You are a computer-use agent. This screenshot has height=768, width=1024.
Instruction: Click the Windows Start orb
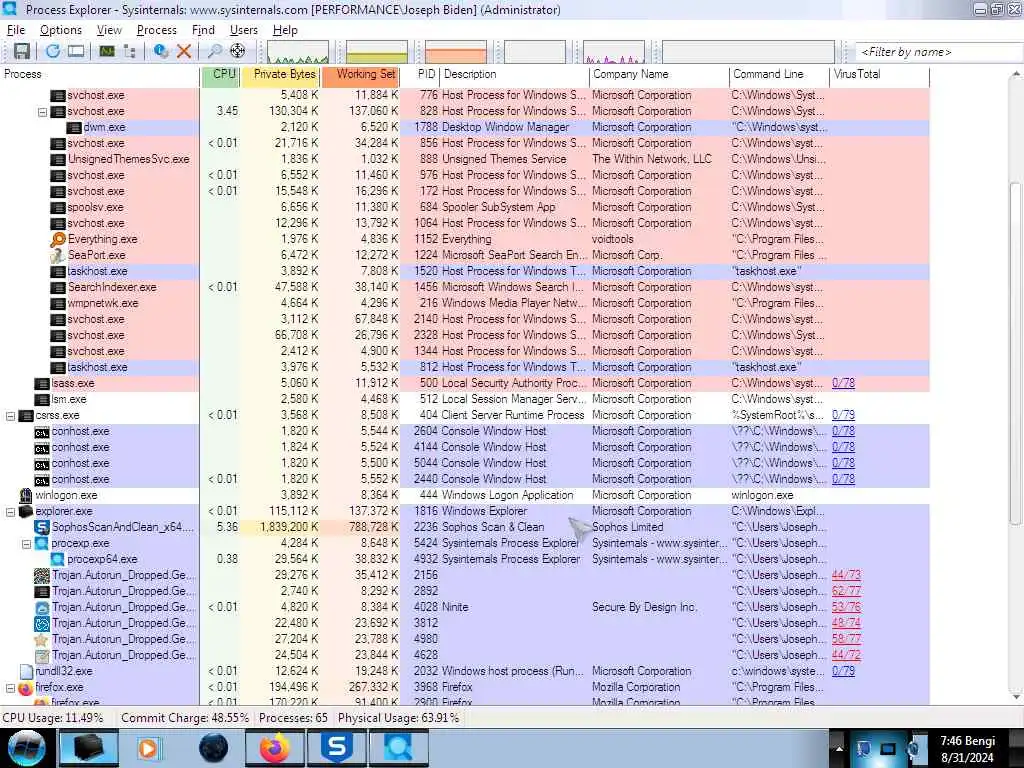(27, 748)
